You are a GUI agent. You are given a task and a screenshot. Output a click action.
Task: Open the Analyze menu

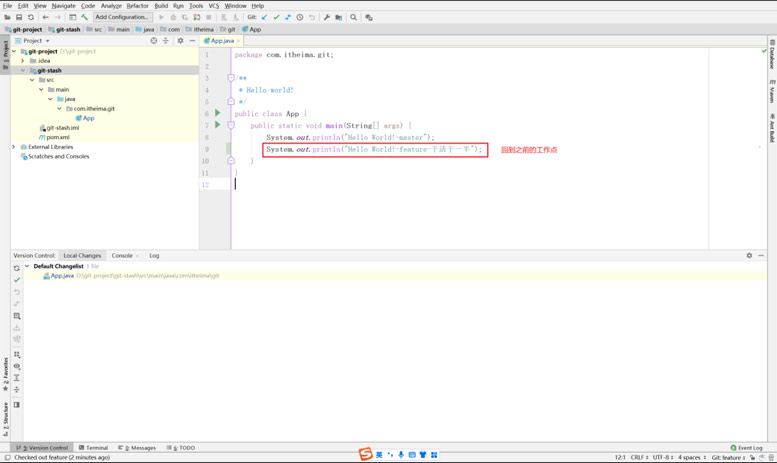pyautogui.click(x=111, y=6)
